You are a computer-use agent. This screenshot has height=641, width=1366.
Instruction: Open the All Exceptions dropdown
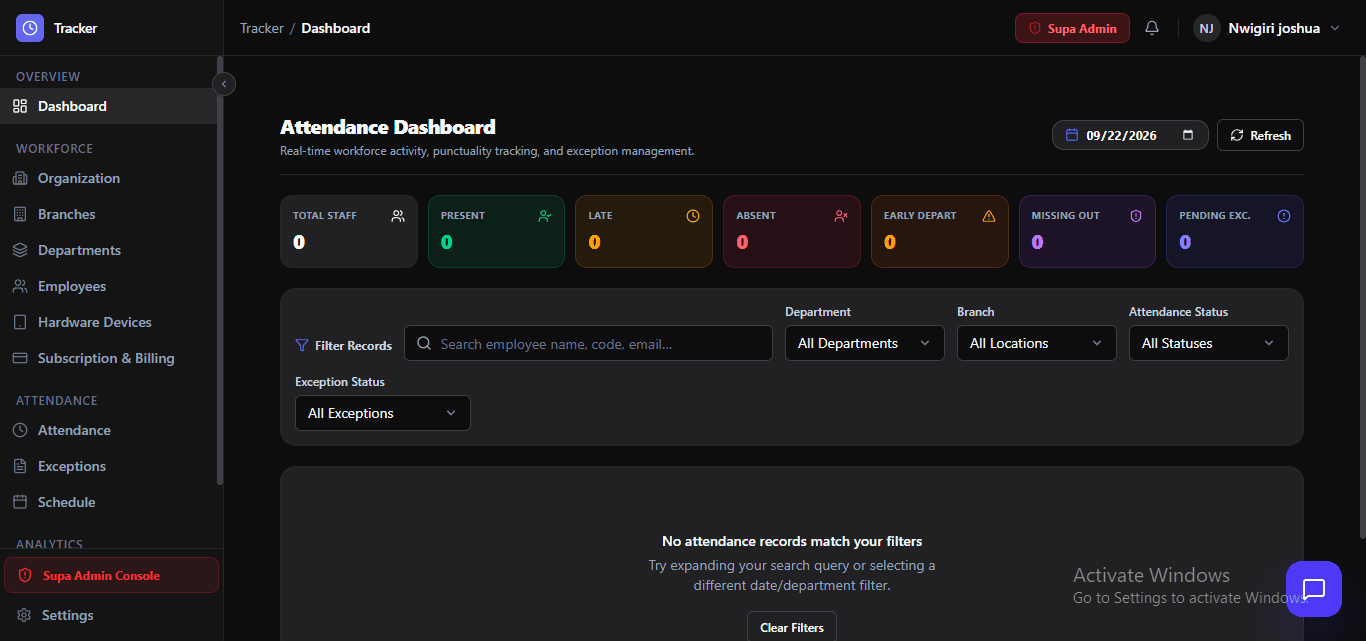click(x=383, y=413)
